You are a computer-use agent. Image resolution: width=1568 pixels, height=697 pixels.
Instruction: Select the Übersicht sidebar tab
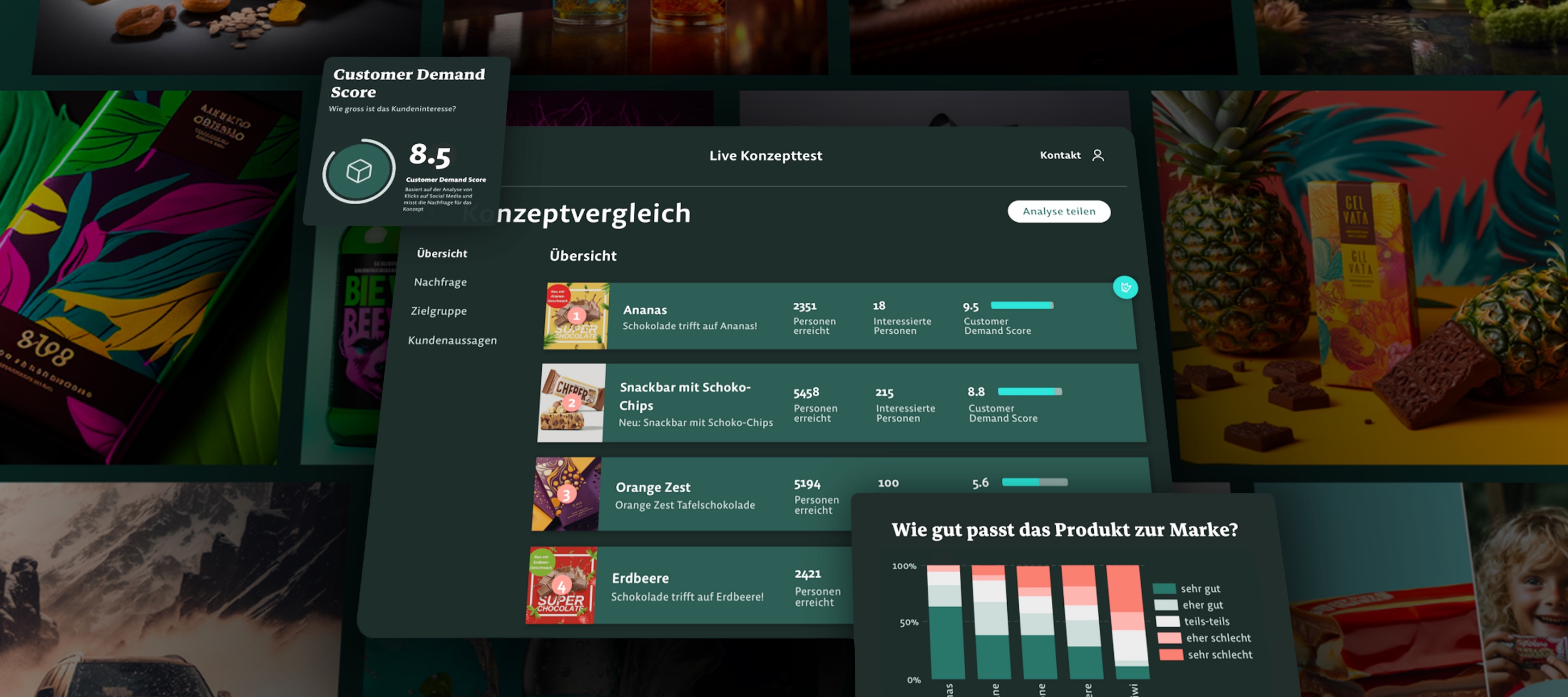pos(442,253)
